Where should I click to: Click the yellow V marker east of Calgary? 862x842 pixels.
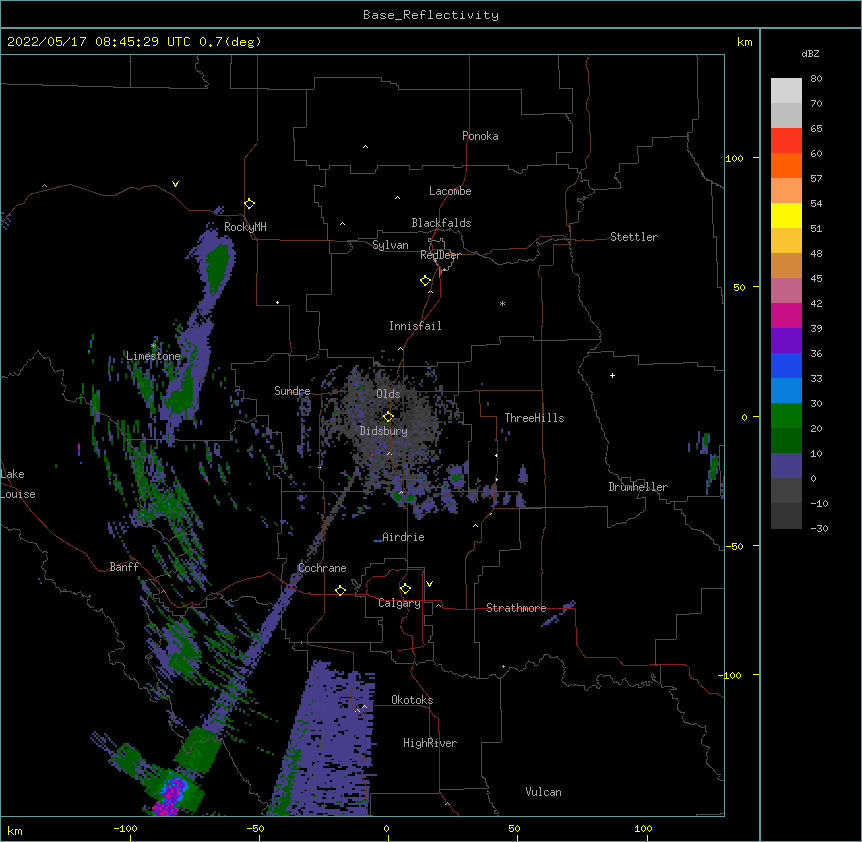tap(429, 584)
